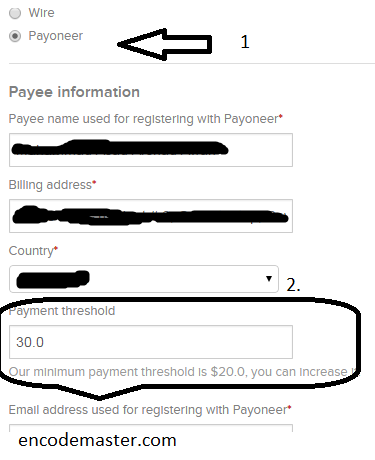Click inside the Payment threshold field
This screenshot has width=375, height=460.
(151, 342)
